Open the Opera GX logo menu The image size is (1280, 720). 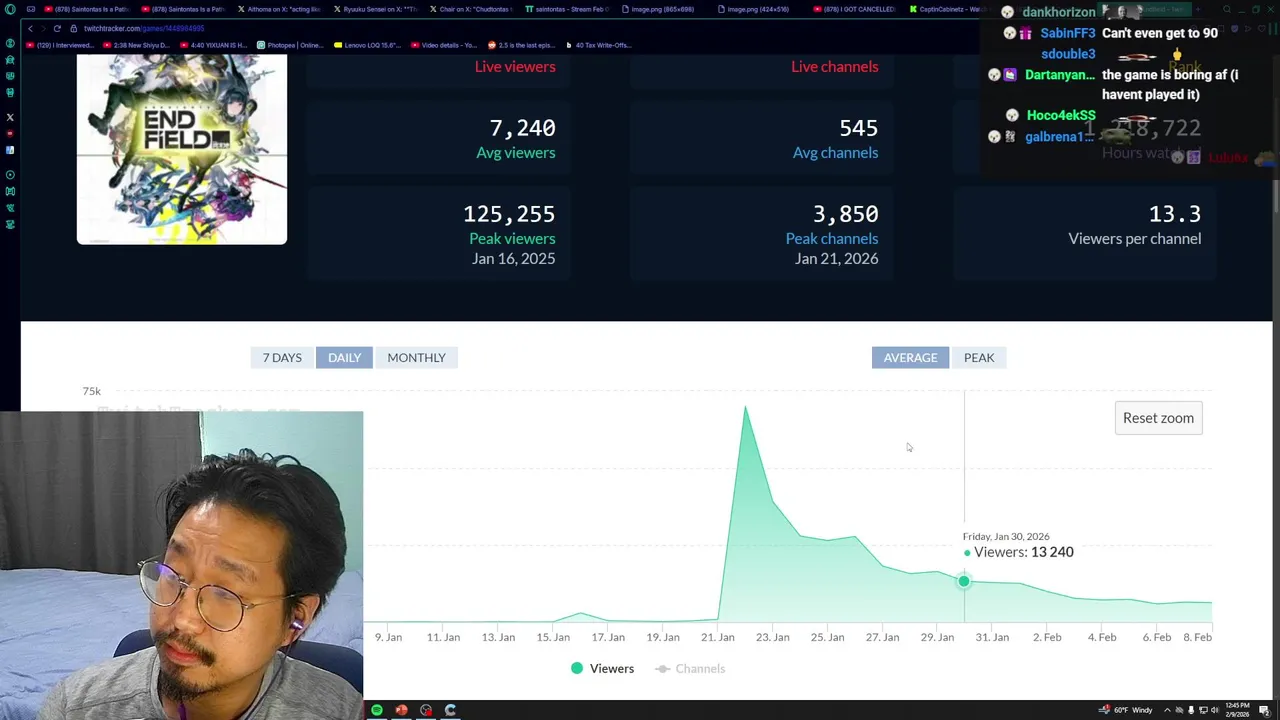point(10,9)
